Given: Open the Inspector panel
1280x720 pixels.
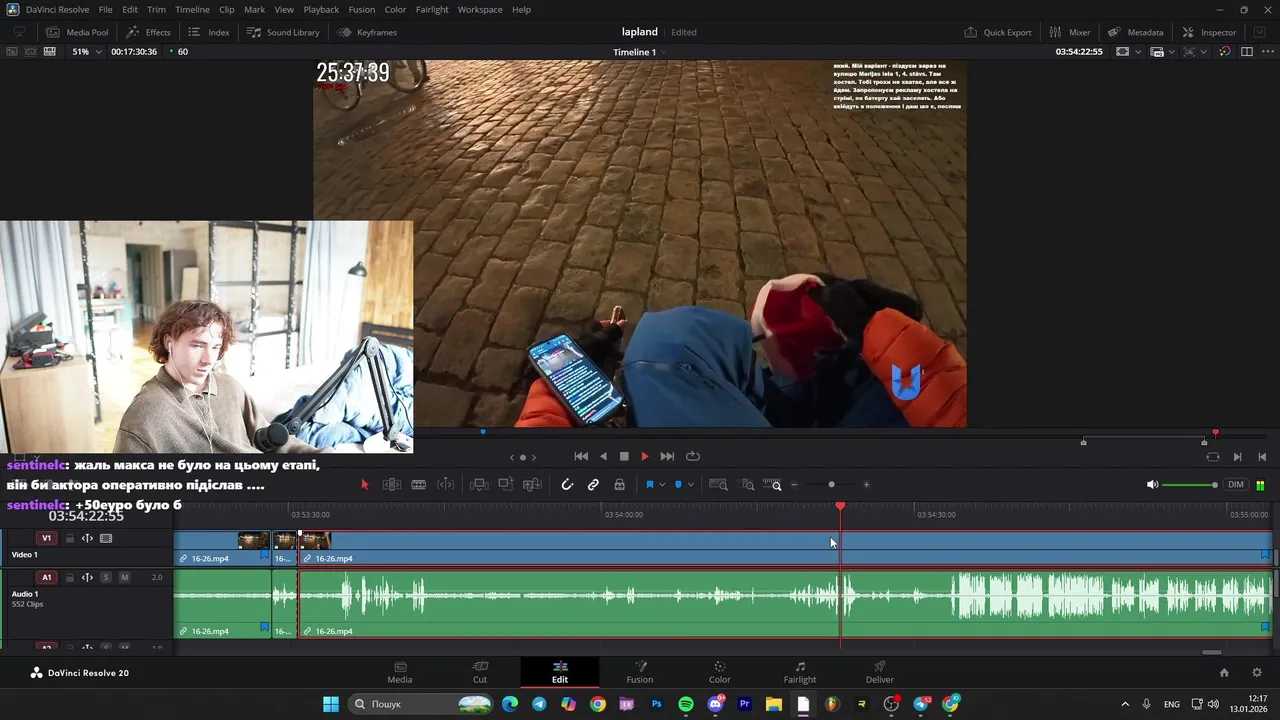Looking at the screenshot, I should [1209, 32].
